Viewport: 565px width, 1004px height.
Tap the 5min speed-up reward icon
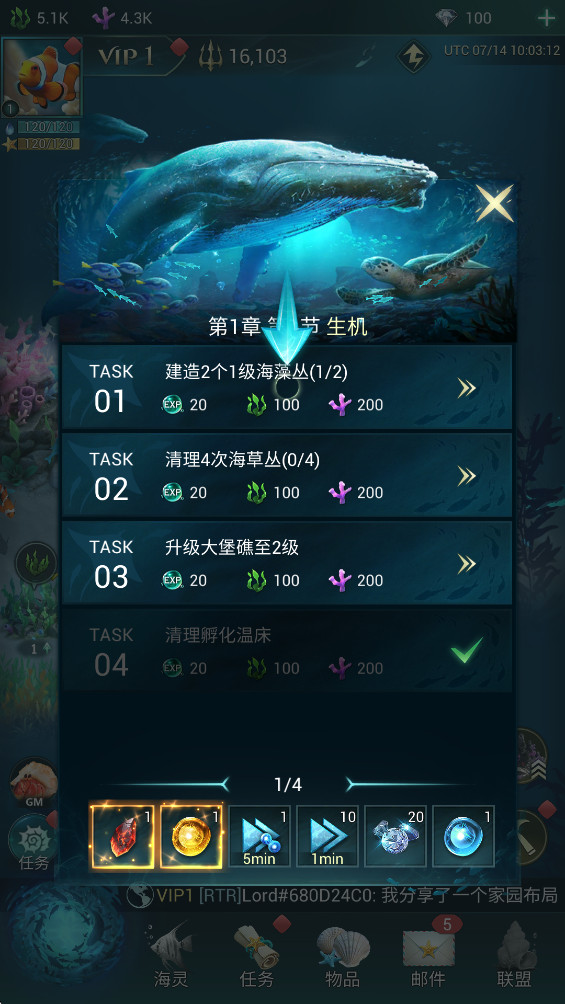click(259, 836)
